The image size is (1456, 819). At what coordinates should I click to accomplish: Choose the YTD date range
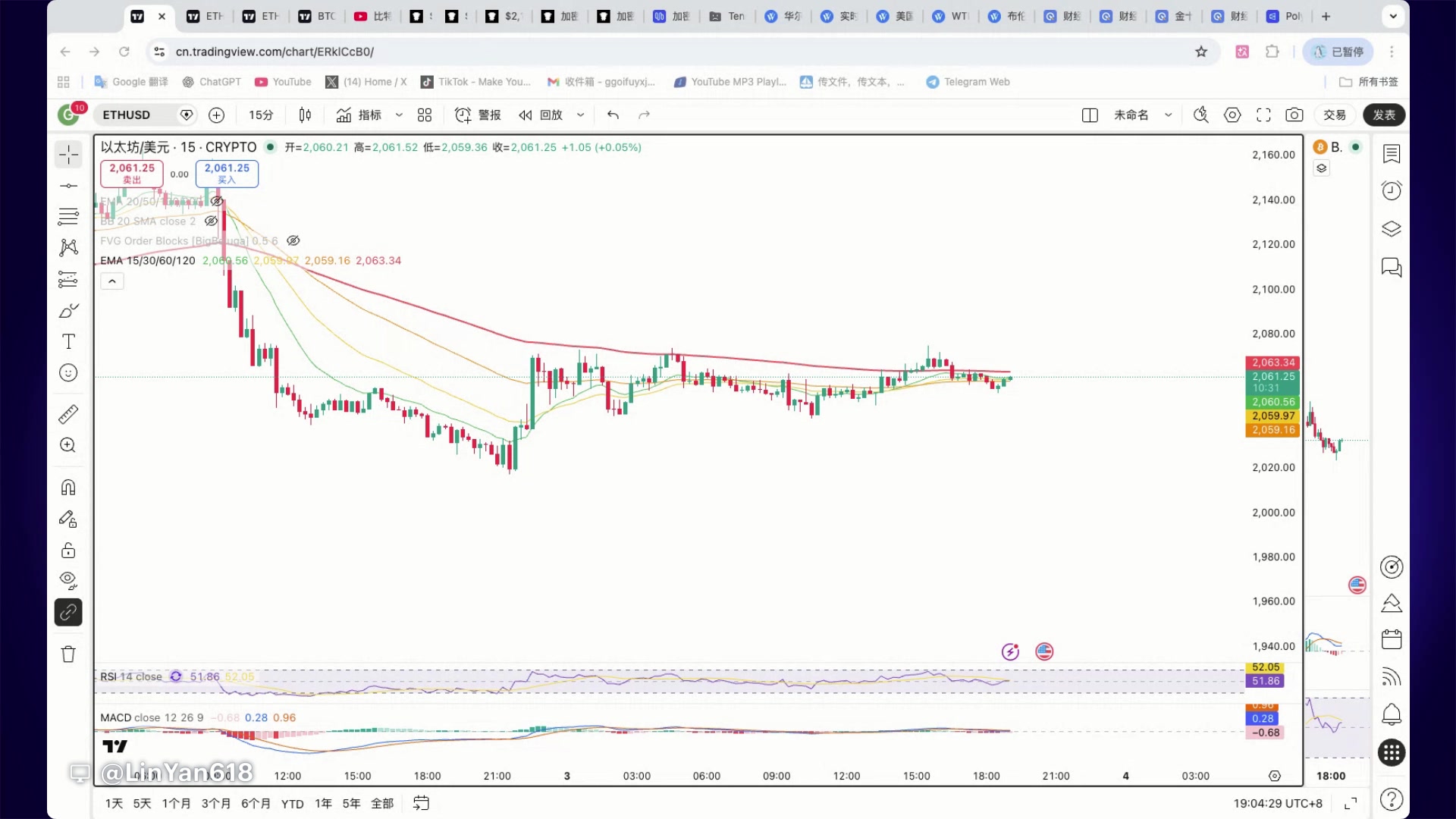pyautogui.click(x=292, y=803)
